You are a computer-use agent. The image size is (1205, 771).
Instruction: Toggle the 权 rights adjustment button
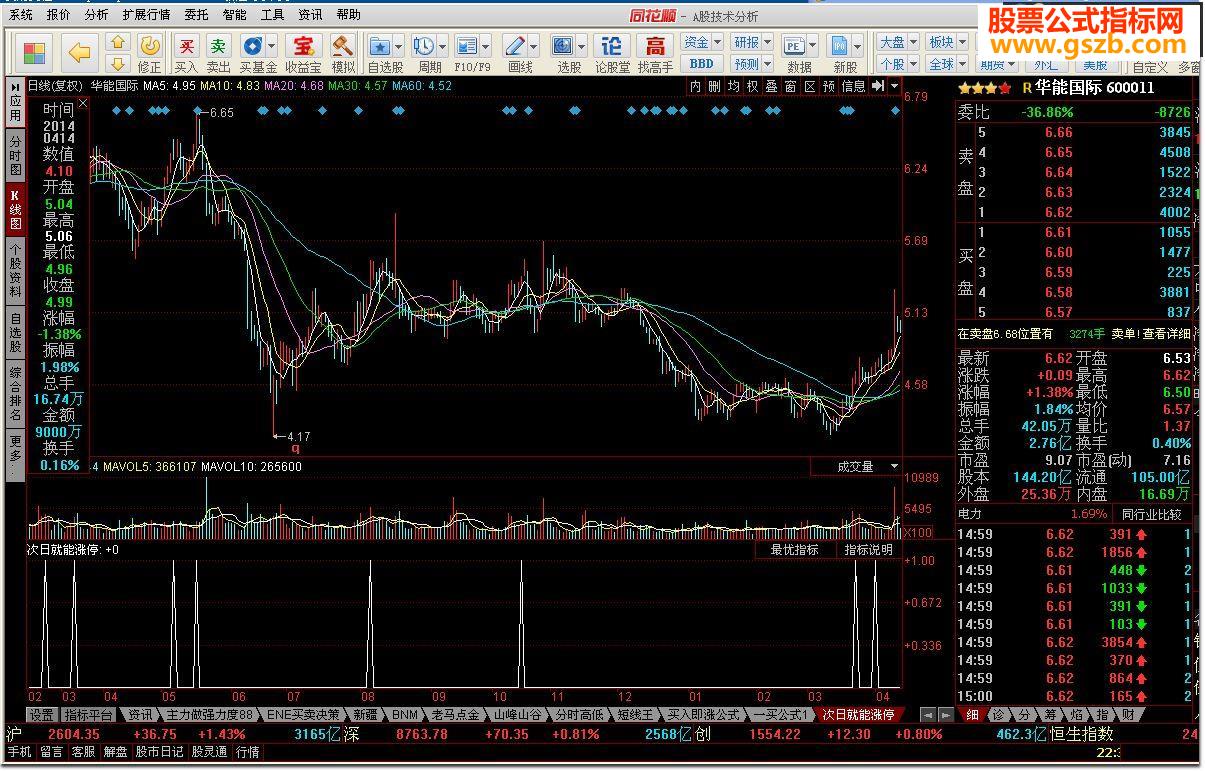point(752,87)
